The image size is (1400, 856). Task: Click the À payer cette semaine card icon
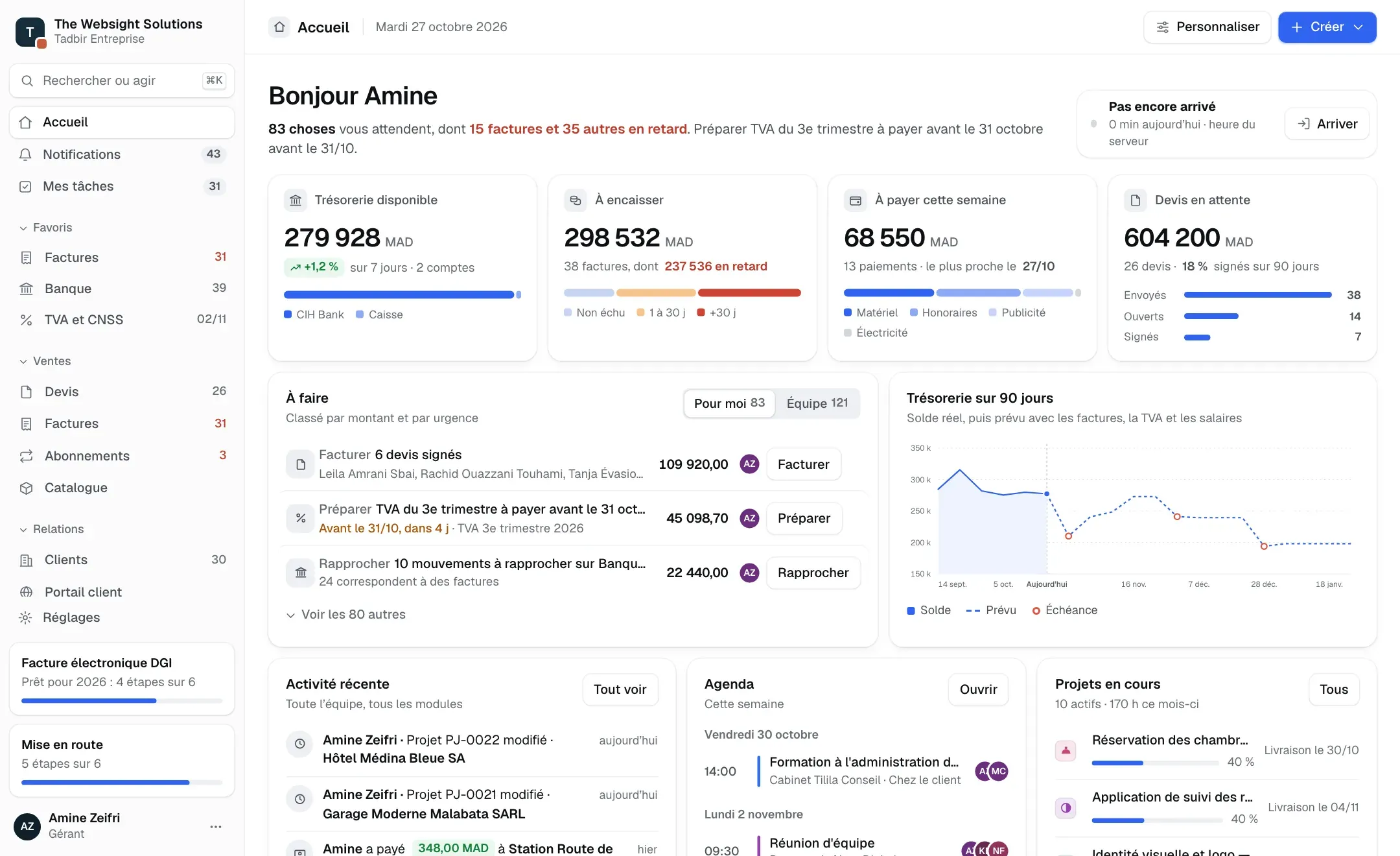tap(856, 200)
